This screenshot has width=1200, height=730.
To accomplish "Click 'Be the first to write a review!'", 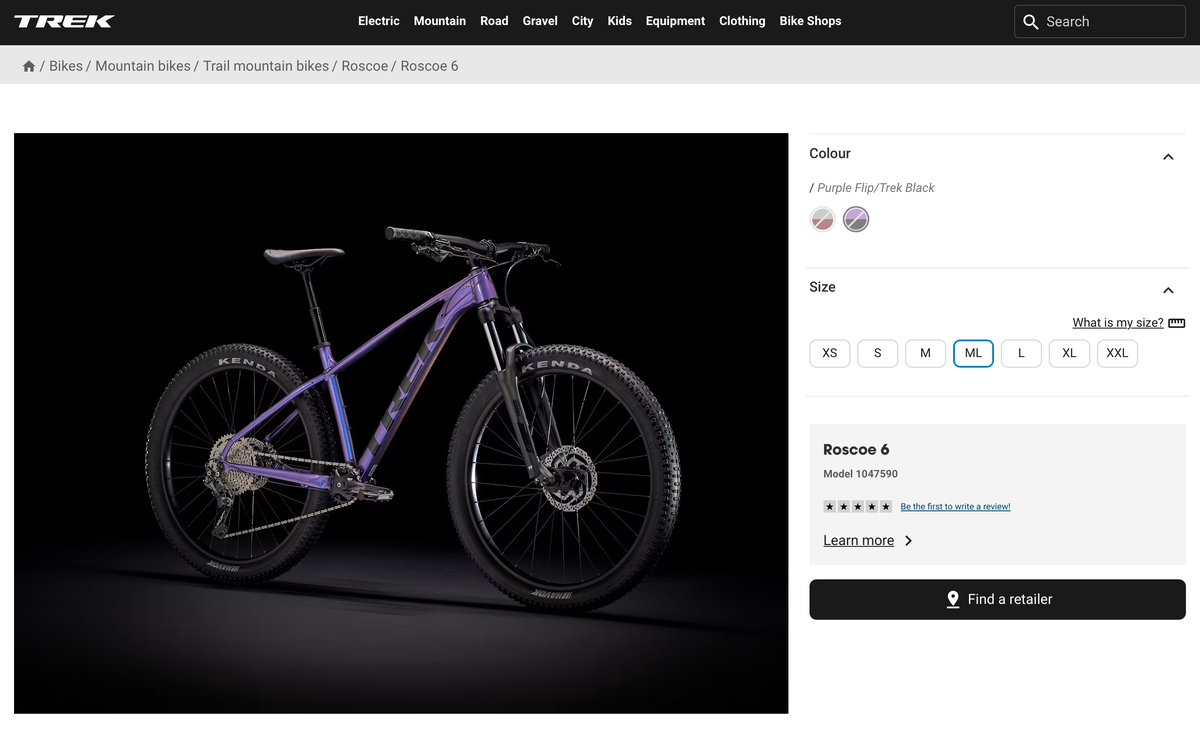I will pos(955,506).
